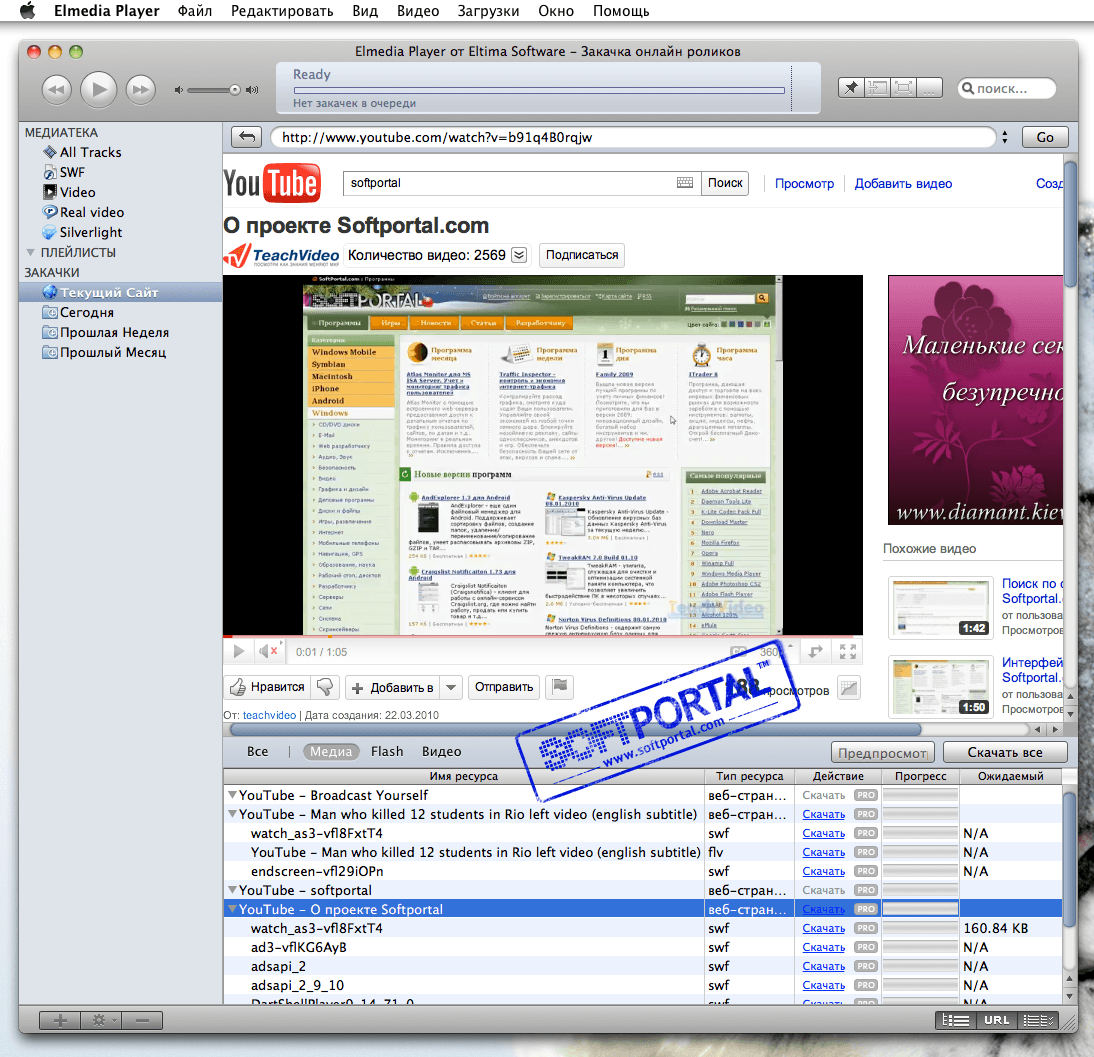Select All Tracks in library
The image size is (1094, 1057).
pyautogui.click(x=90, y=152)
